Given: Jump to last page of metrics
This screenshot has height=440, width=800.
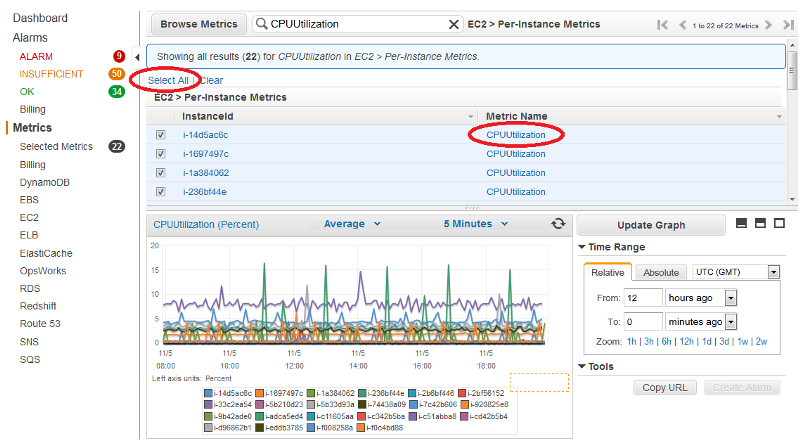Looking at the screenshot, I should click(788, 25).
